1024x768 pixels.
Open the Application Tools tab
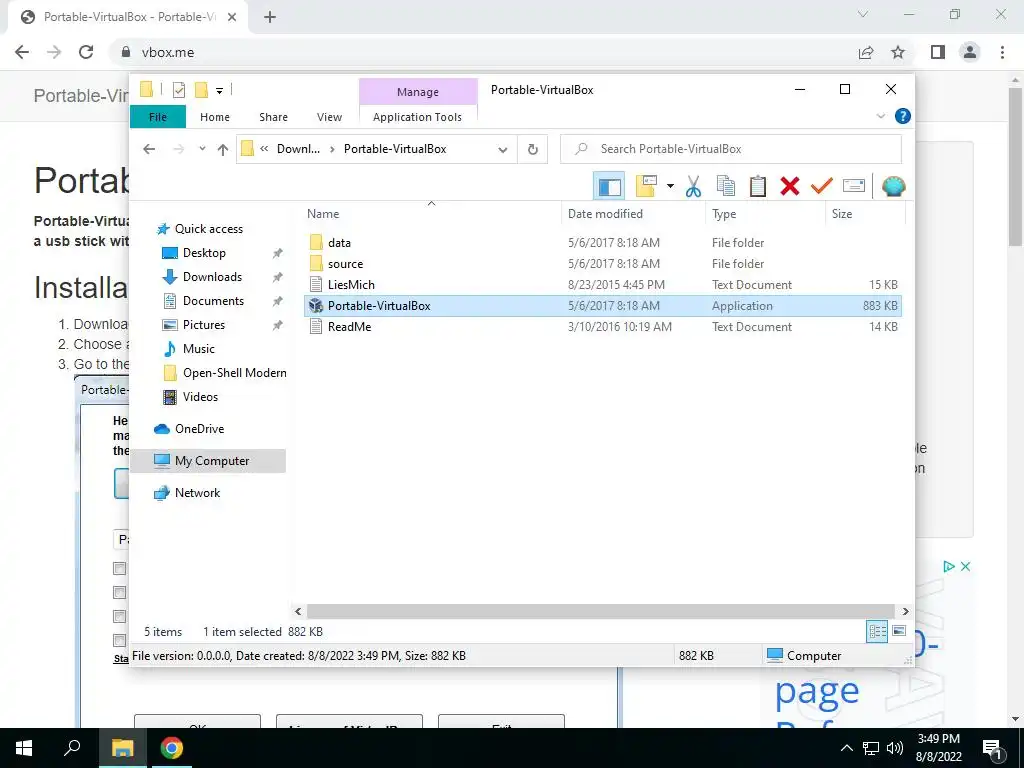(417, 117)
